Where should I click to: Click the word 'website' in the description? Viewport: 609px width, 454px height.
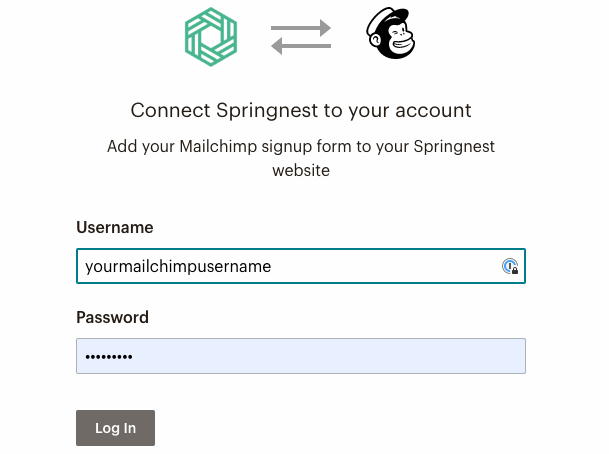pos(301,171)
